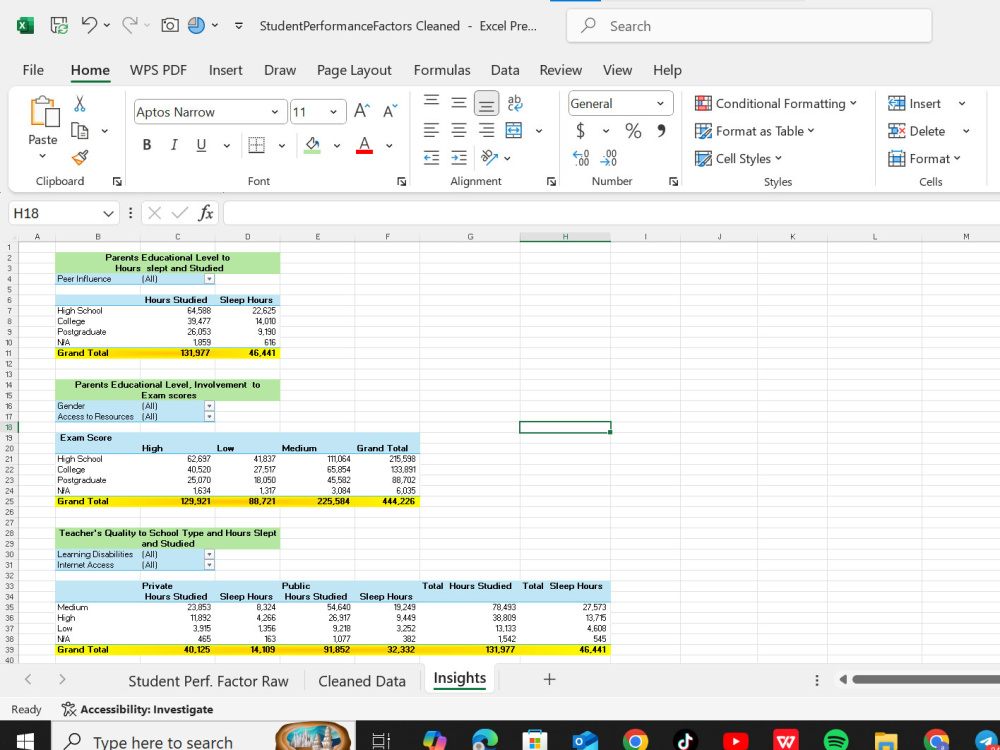Click the Wrap Text icon
Viewport: 1000px width, 750px height.
click(514, 103)
